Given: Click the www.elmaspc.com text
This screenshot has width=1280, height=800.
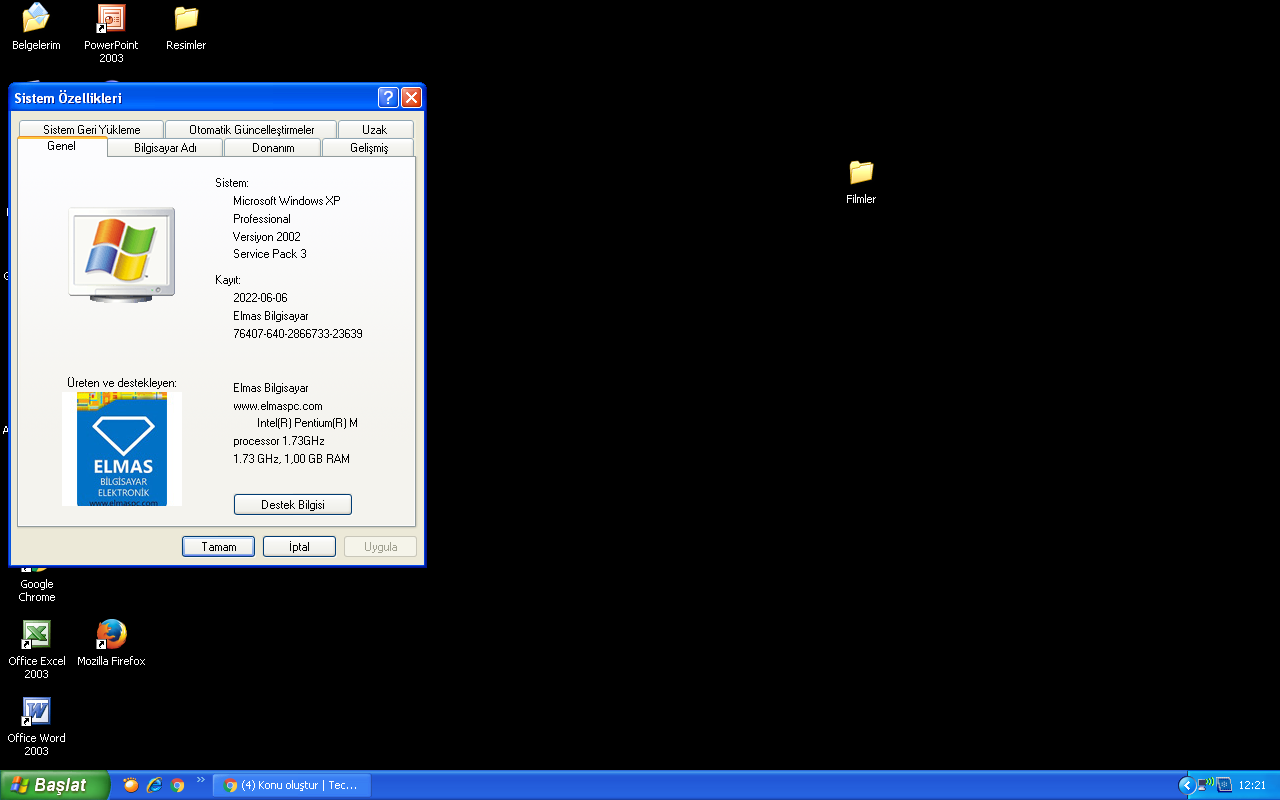Looking at the screenshot, I should point(278,406).
